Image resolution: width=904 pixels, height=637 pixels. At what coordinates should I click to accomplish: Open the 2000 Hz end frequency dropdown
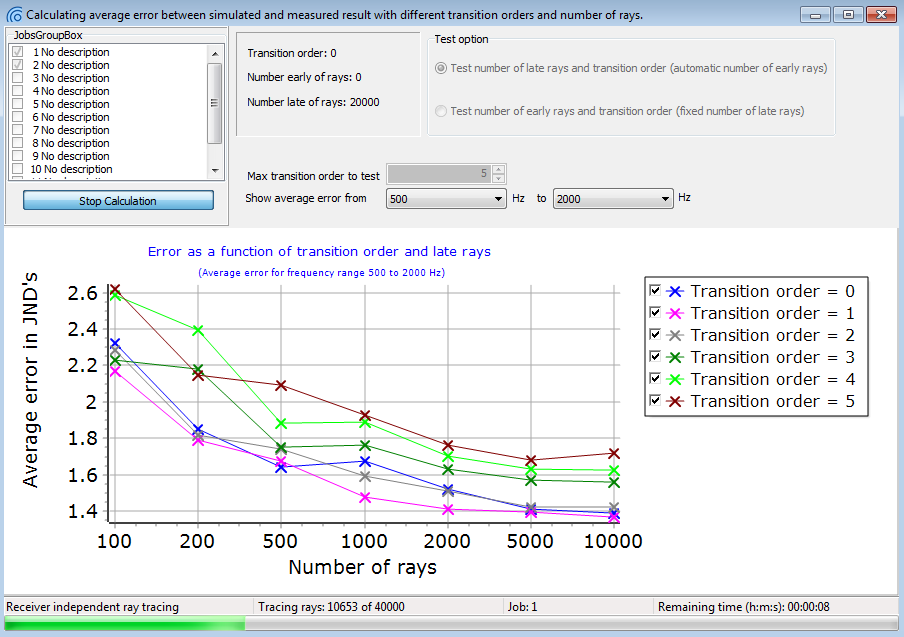tap(613, 199)
